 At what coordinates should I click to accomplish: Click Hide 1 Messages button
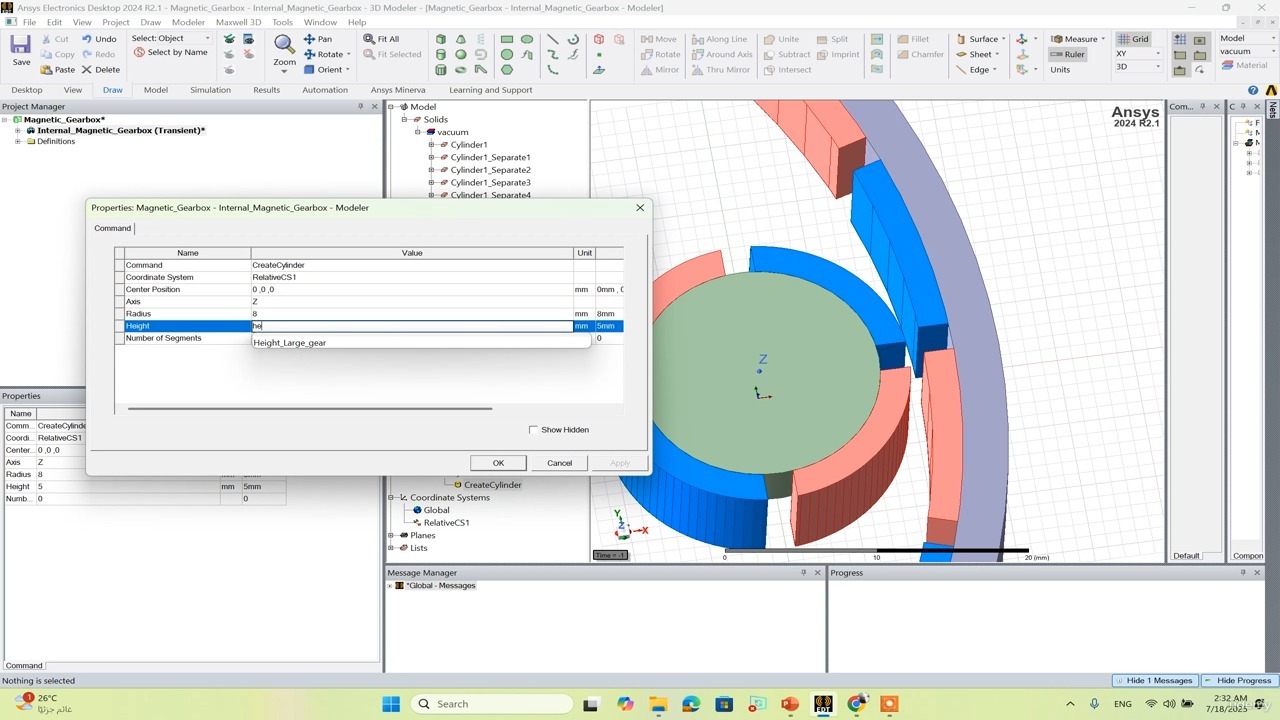point(1154,681)
